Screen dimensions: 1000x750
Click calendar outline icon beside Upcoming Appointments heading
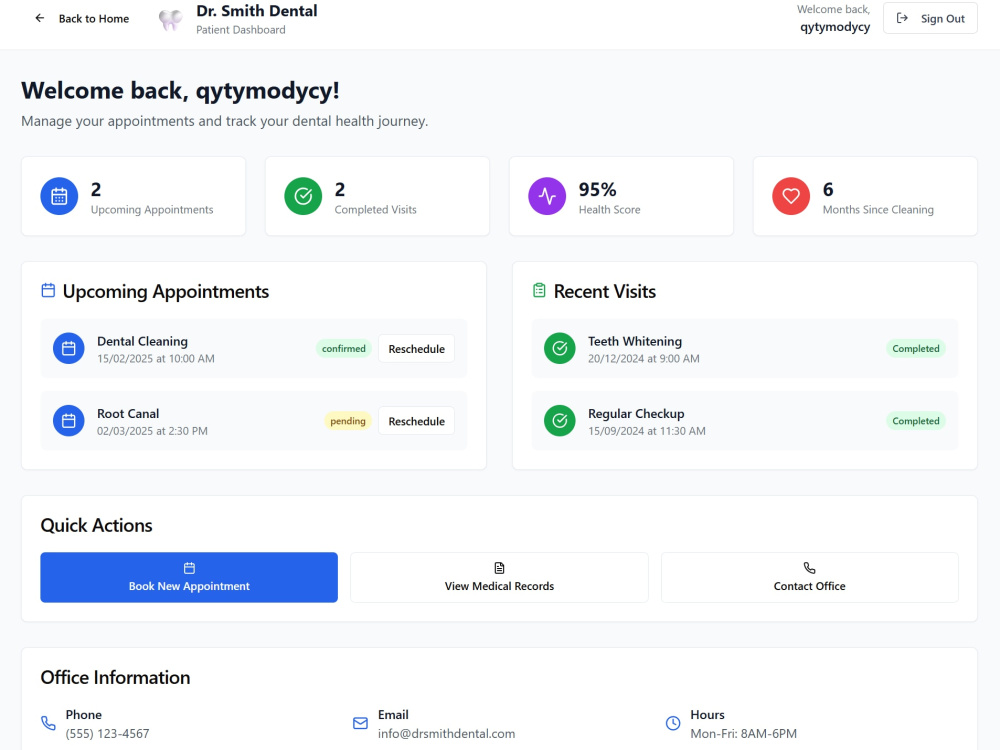48,291
